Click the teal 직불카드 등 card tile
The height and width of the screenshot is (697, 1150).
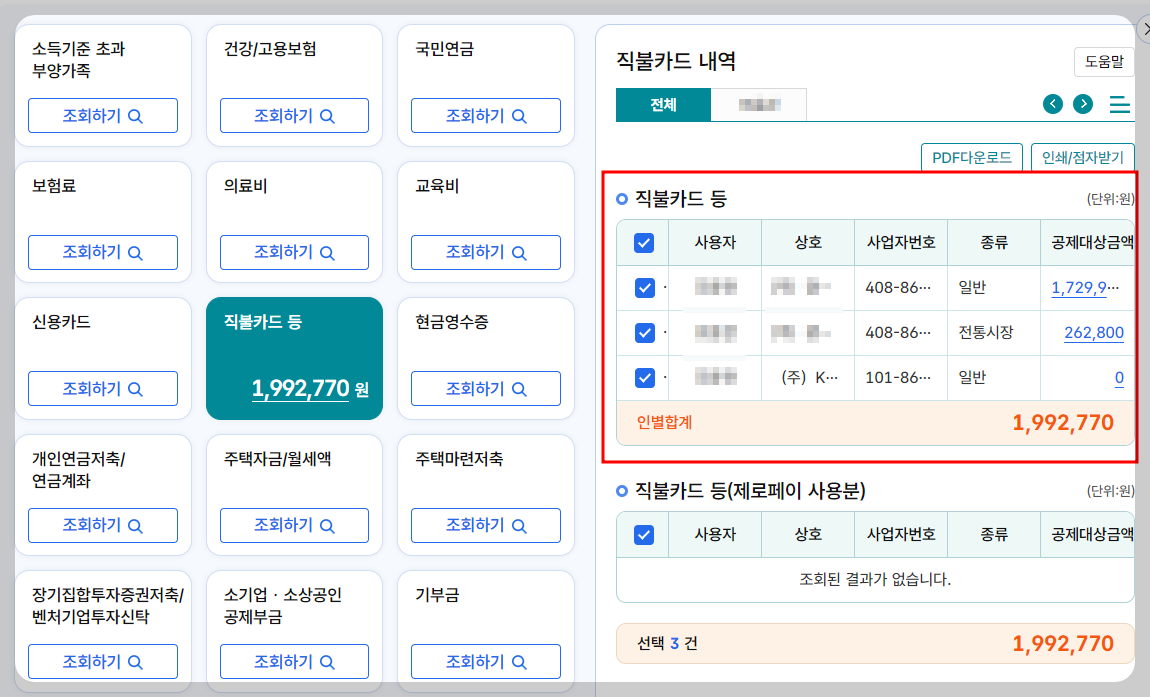point(294,358)
